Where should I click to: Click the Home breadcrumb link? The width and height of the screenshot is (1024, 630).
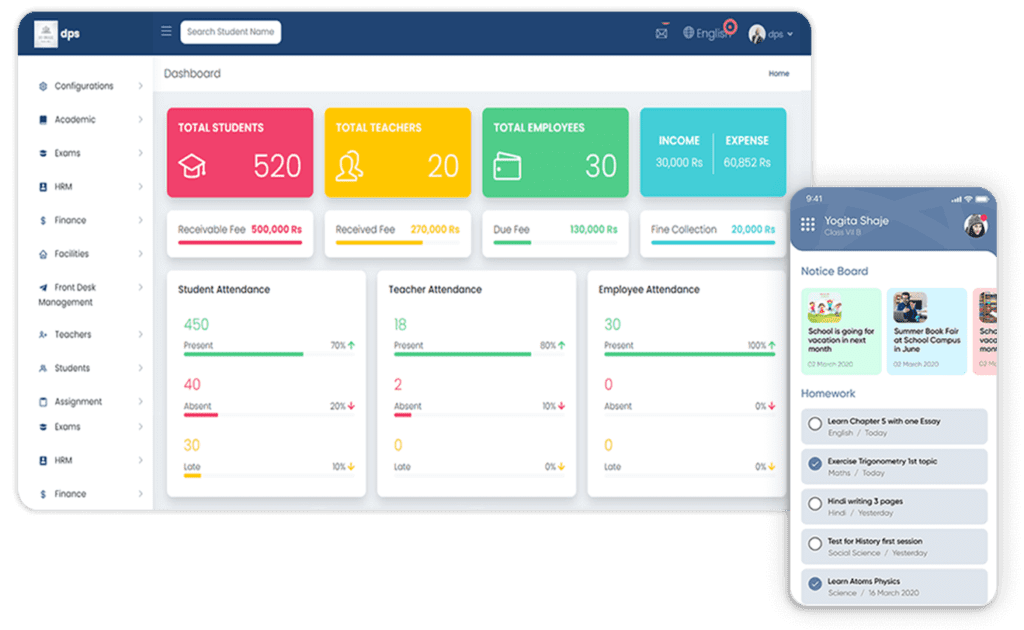tap(778, 73)
